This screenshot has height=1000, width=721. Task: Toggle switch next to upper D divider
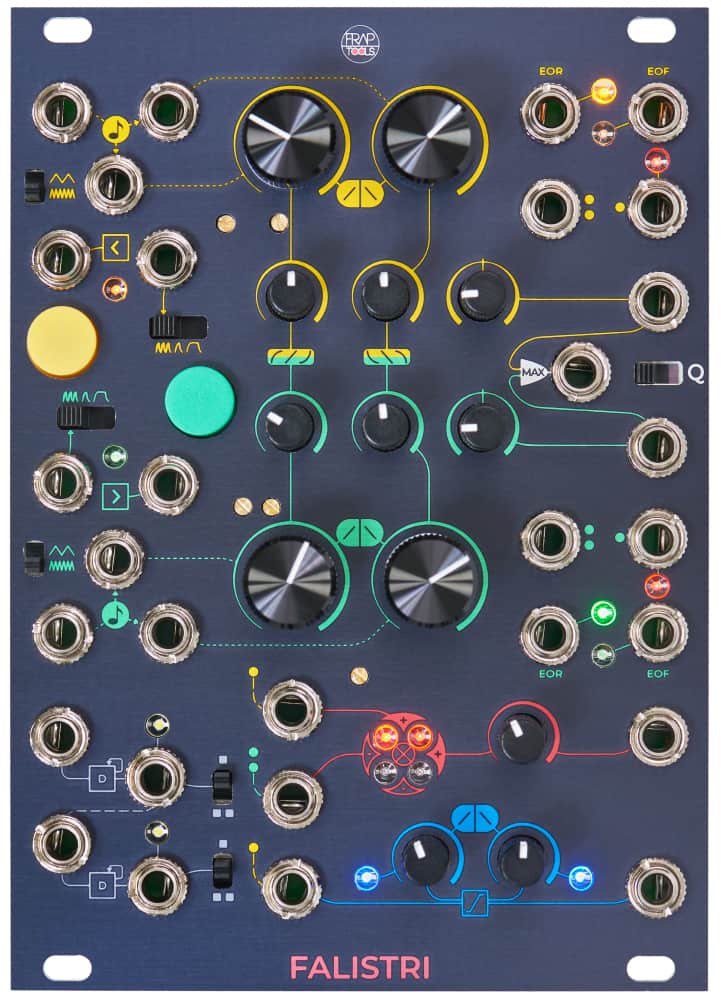pos(222,786)
